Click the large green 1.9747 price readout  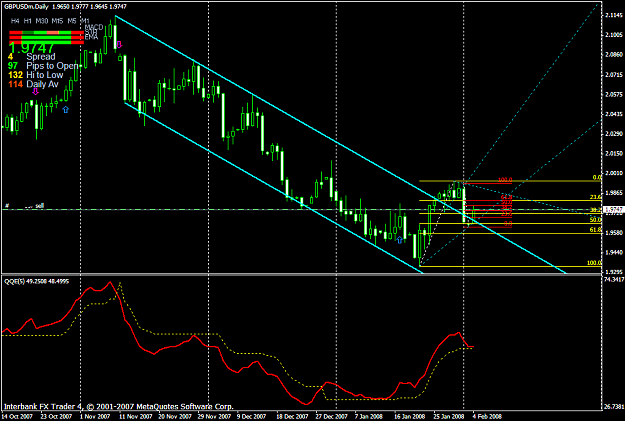pos(31,48)
